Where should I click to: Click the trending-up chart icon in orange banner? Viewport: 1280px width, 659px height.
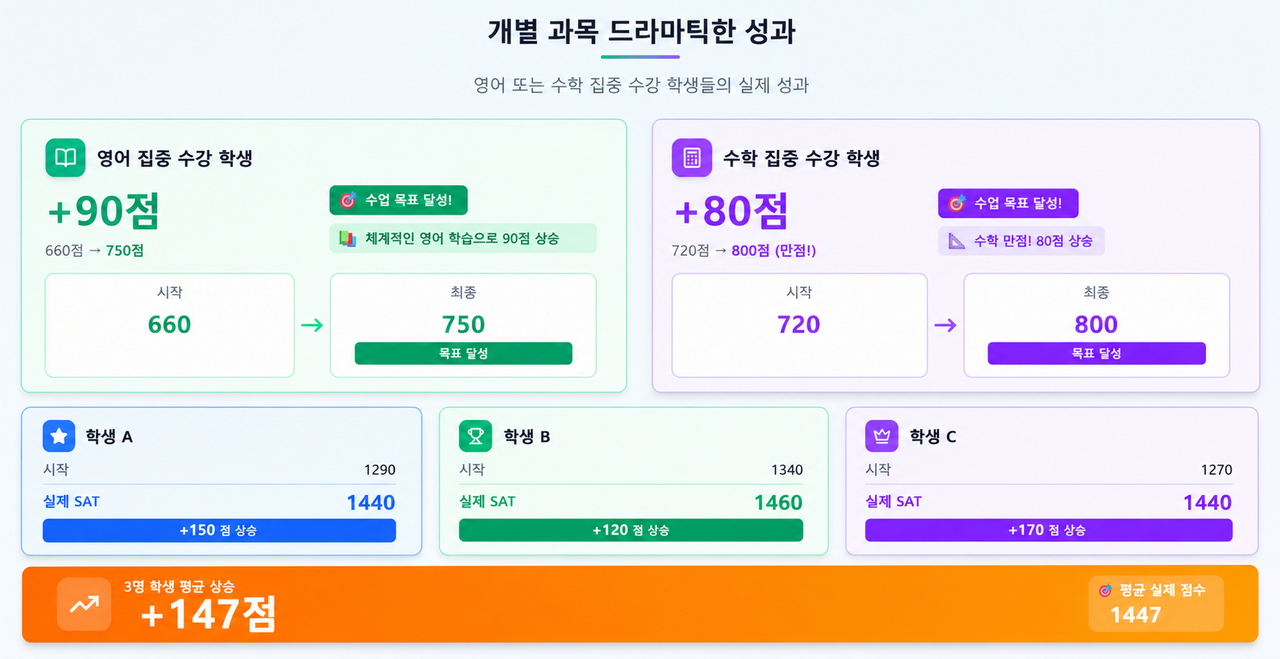(x=84, y=604)
